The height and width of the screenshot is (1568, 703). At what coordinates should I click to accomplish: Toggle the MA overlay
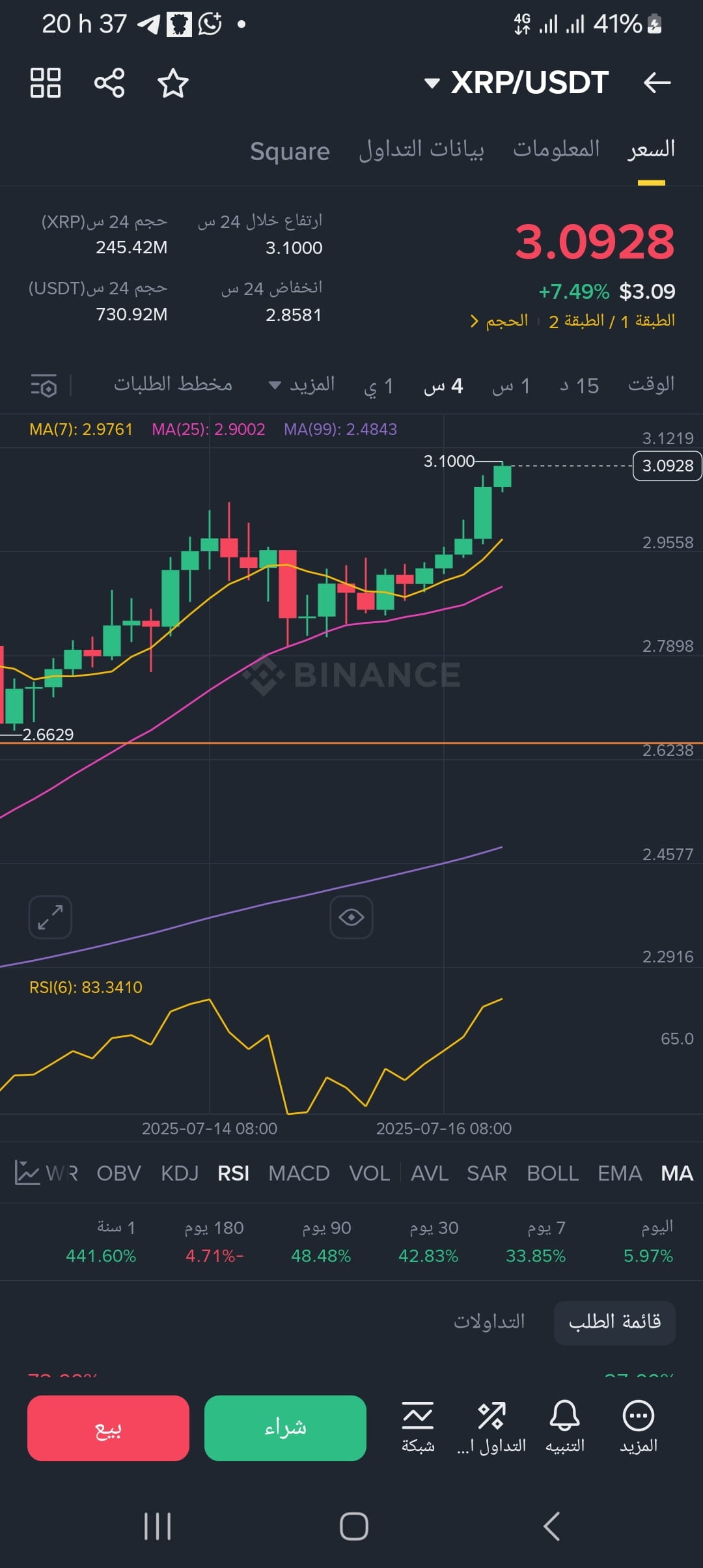(677, 1173)
